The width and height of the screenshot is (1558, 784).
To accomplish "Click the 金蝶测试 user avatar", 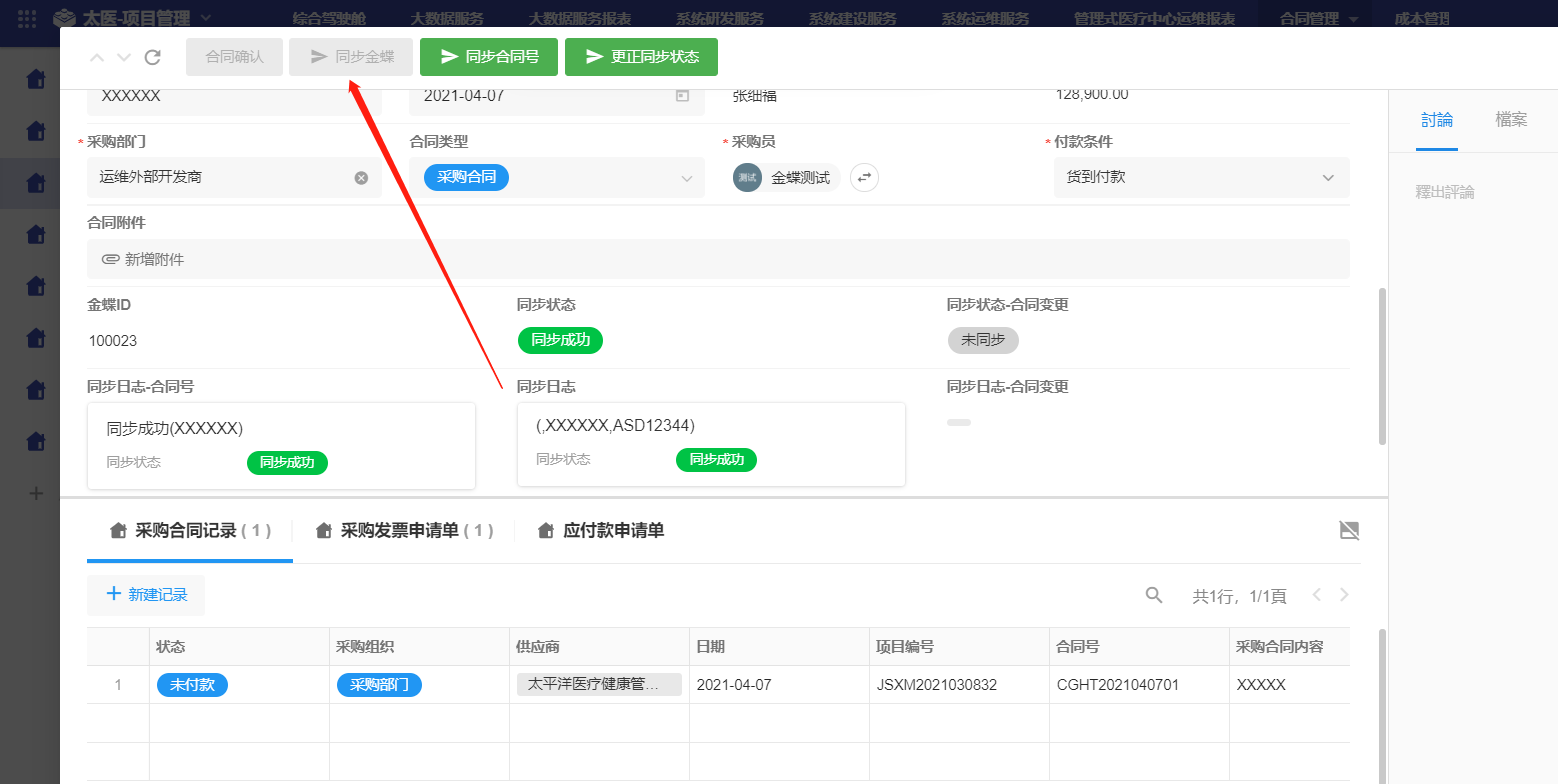I will (747, 177).
